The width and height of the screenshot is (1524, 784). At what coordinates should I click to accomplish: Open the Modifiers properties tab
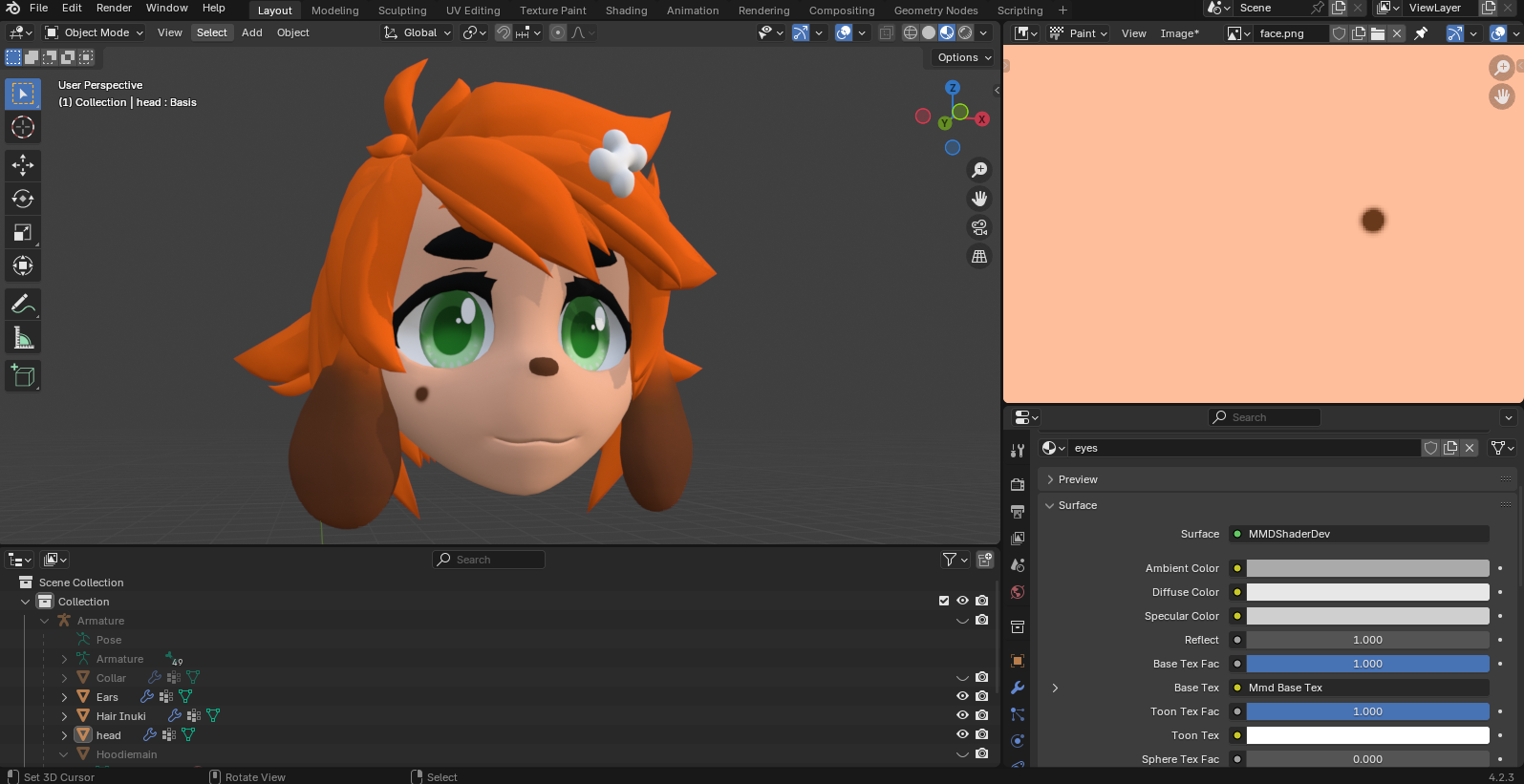pyautogui.click(x=1018, y=688)
